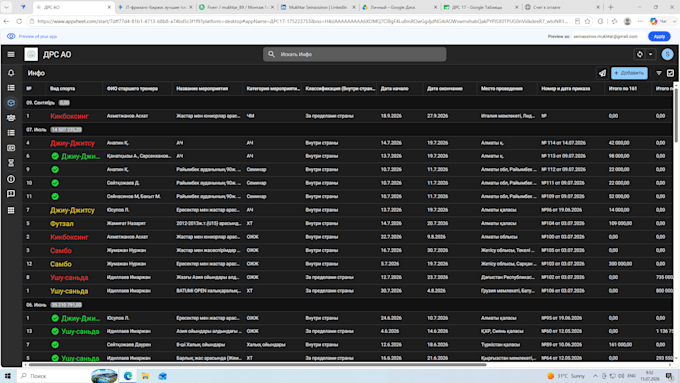The height and width of the screenshot is (383, 680).
Task: Apply the preview-as email
Action: click(659, 36)
